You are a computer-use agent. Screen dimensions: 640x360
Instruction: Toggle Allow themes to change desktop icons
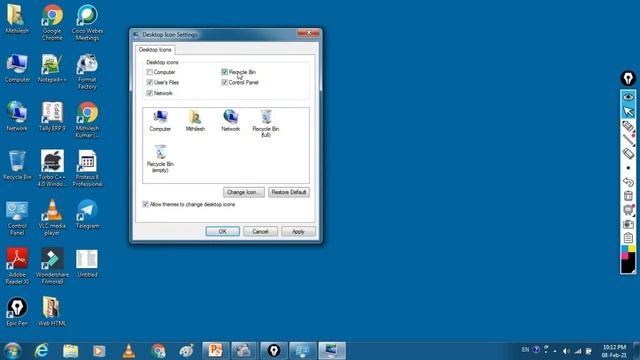pos(145,204)
